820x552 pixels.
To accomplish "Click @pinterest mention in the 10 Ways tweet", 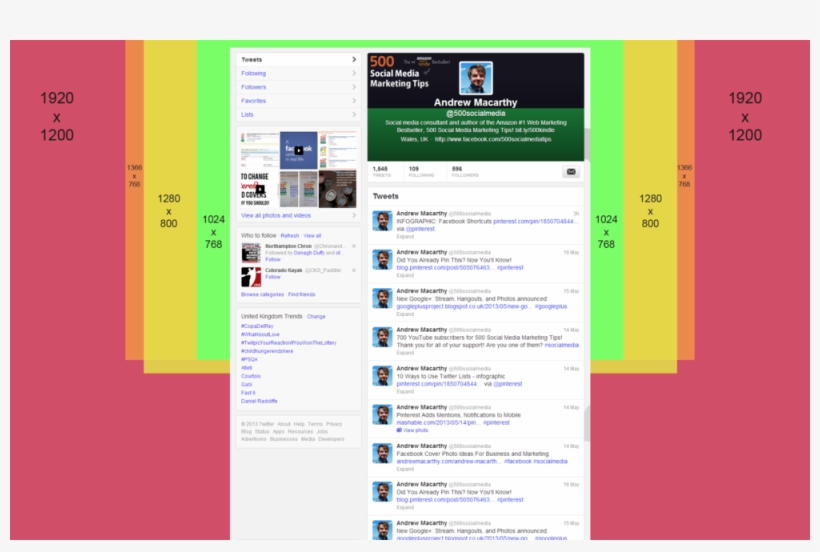I will coord(507,384).
